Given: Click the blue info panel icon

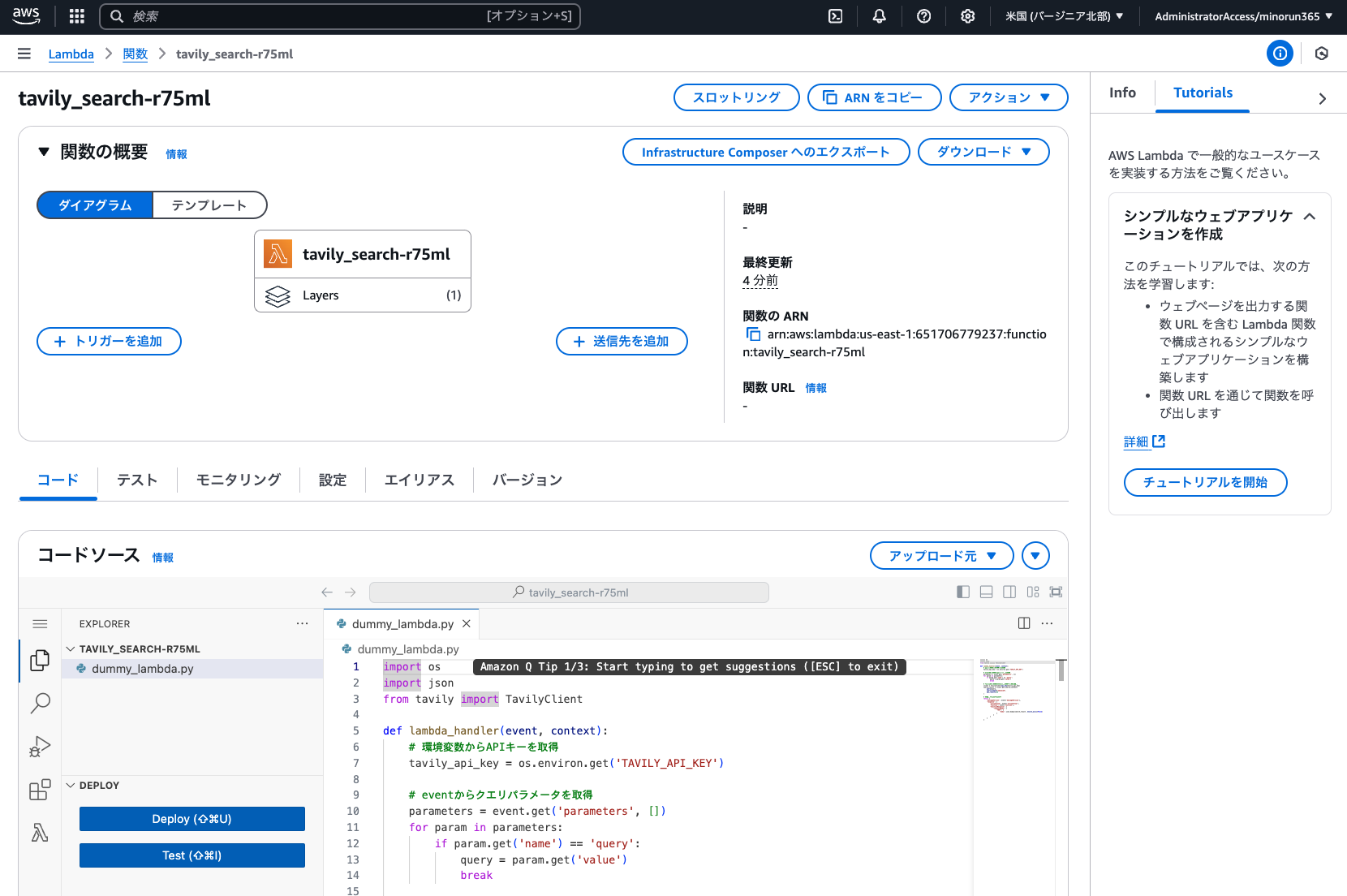Looking at the screenshot, I should point(1280,54).
